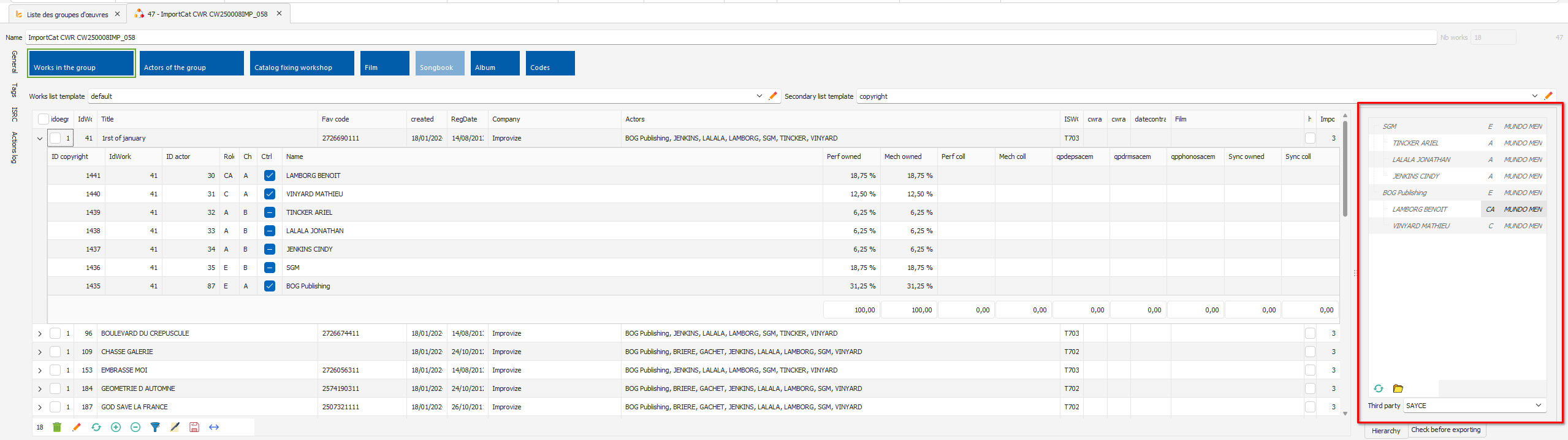Toggle Ctrl checkbox for LAMBORG BENOIT
Screen dimensions: 1568x440
point(269,176)
